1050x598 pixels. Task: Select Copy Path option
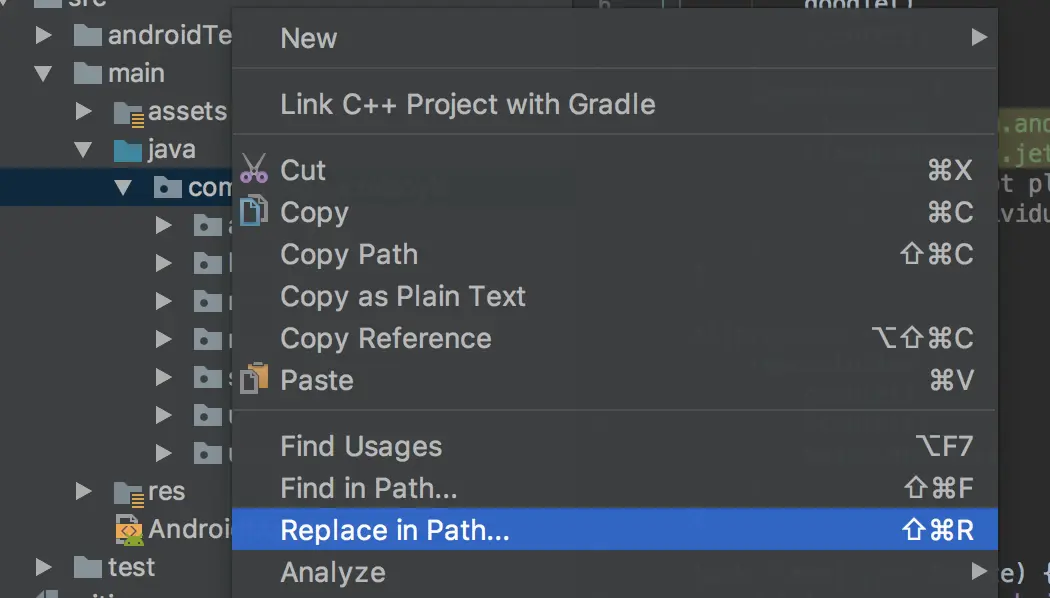click(x=349, y=254)
